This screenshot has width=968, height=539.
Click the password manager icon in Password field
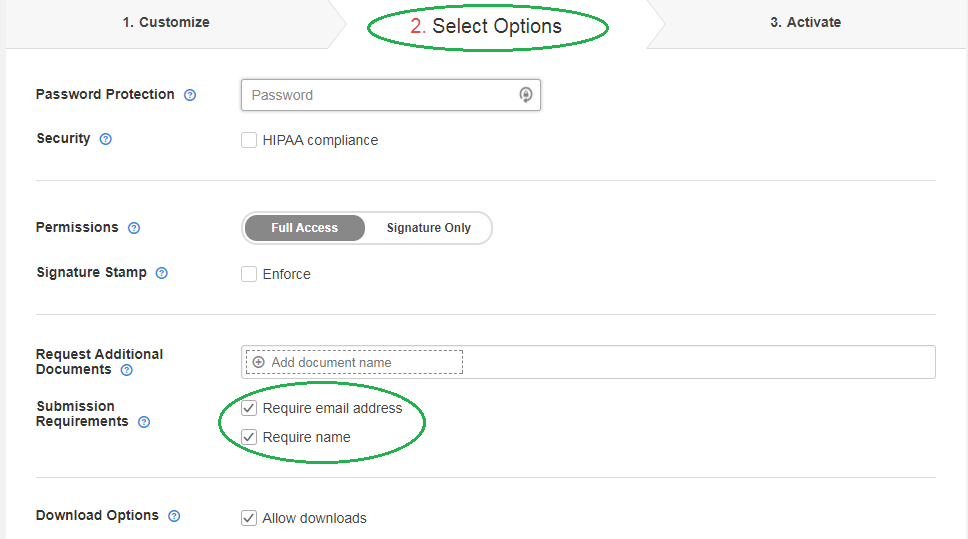525,94
